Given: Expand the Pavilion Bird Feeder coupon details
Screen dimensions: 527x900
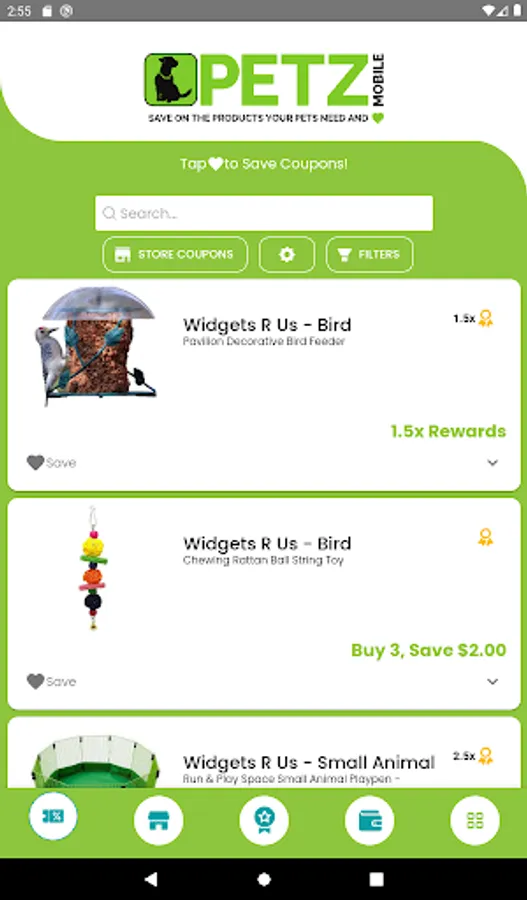Looking at the screenshot, I should coord(493,463).
